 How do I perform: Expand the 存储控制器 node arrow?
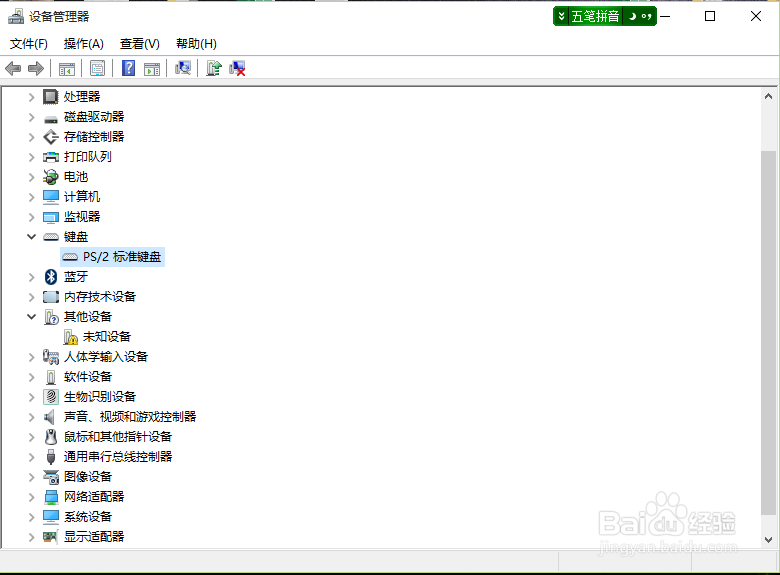click(31, 137)
